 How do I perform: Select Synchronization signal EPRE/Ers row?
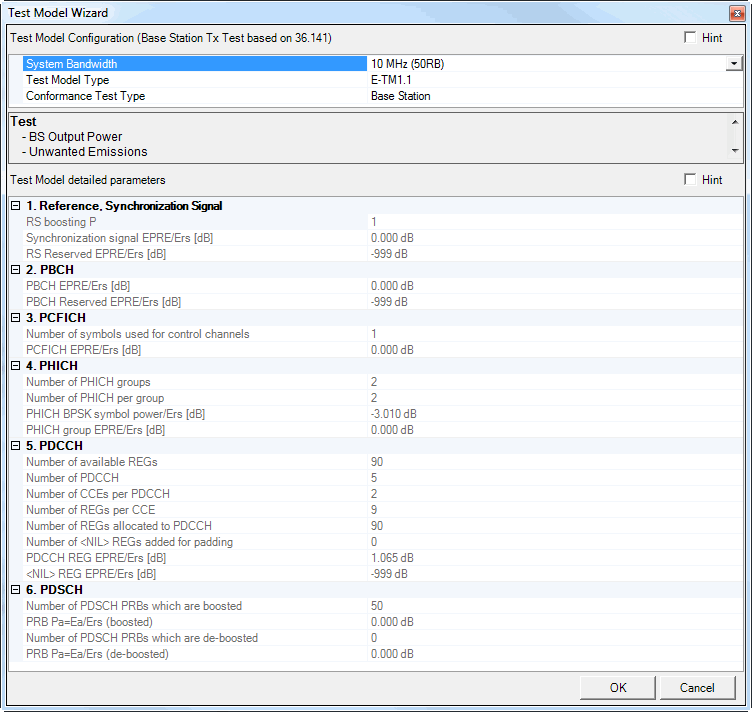pyautogui.click(x=382, y=238)
